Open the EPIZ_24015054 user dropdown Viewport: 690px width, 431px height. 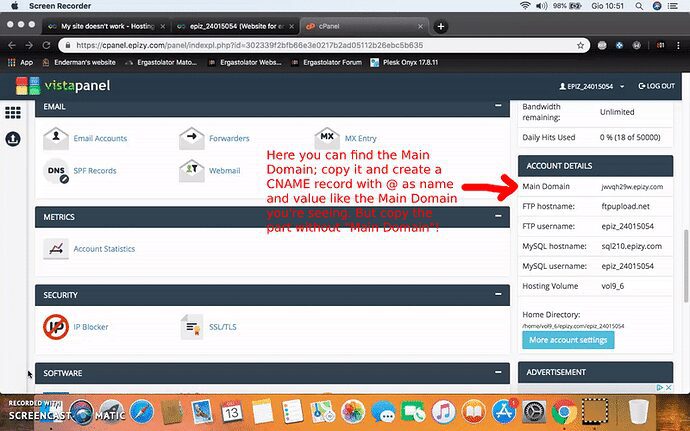(x=591, y=86)
